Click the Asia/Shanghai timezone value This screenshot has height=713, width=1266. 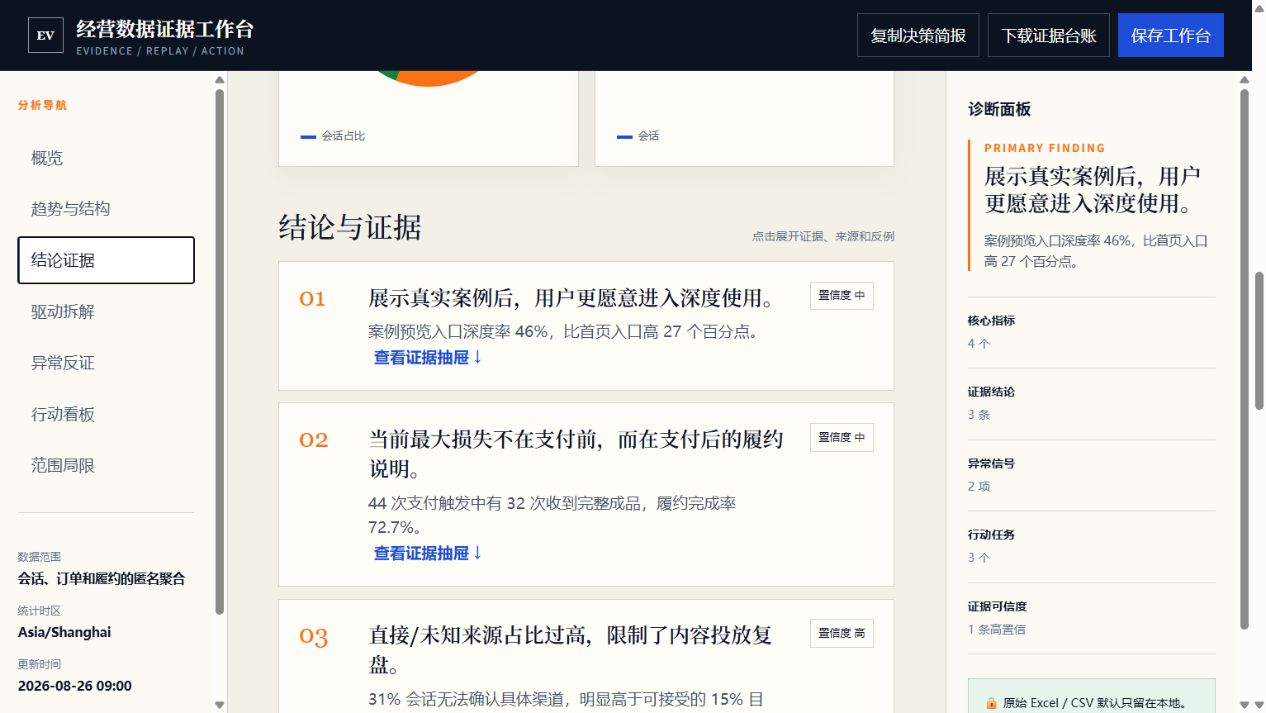pos(64,633)
